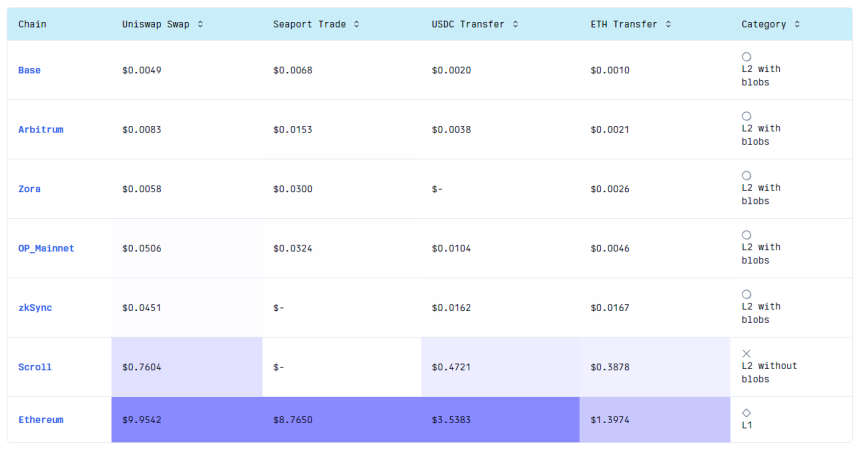This screenshot has height=449, width=860.
Task: Open the Scroll chain link
Action: pos(35,367)
